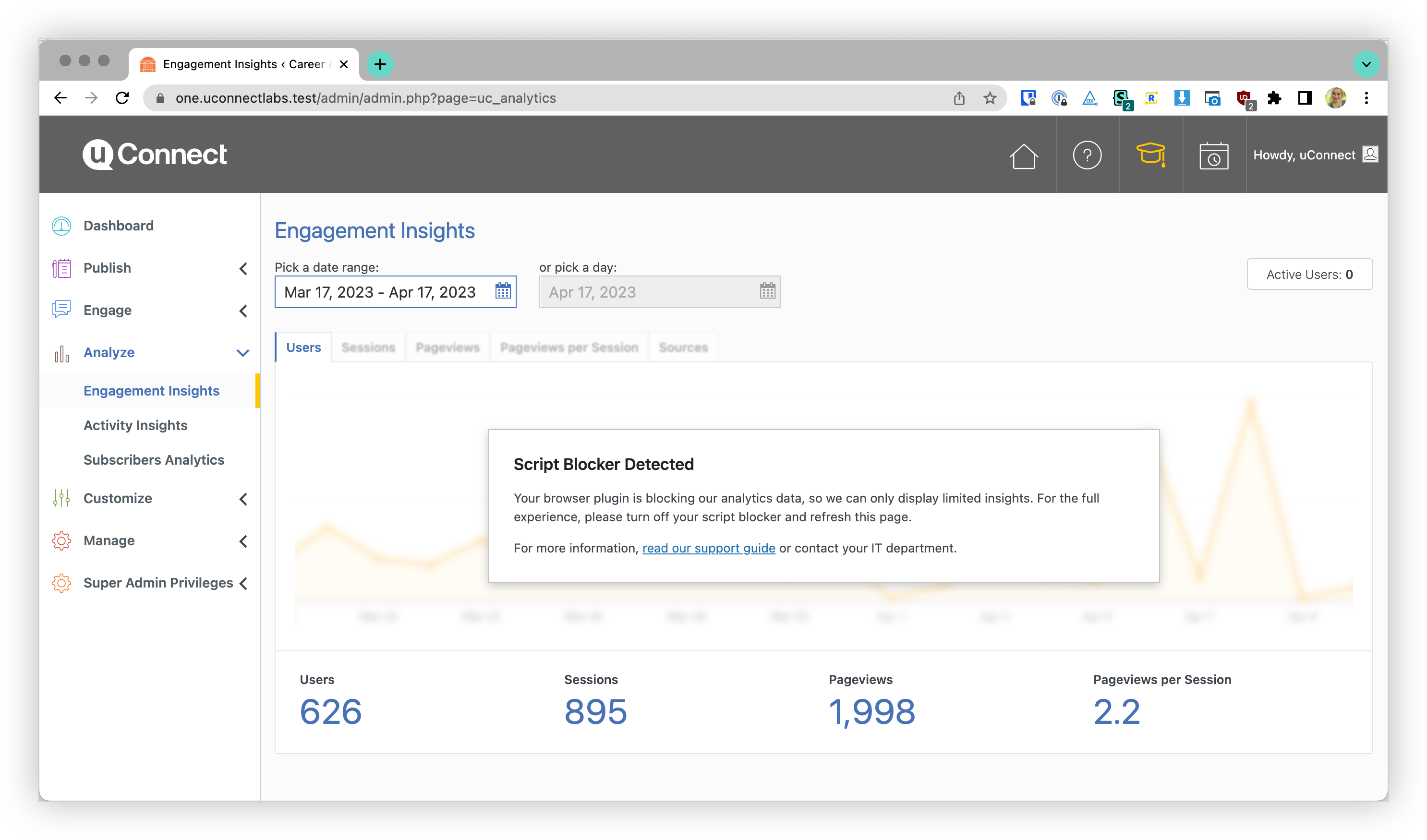Click the browser reload button
The image size is (1427, 840).
tap(122, 98)
